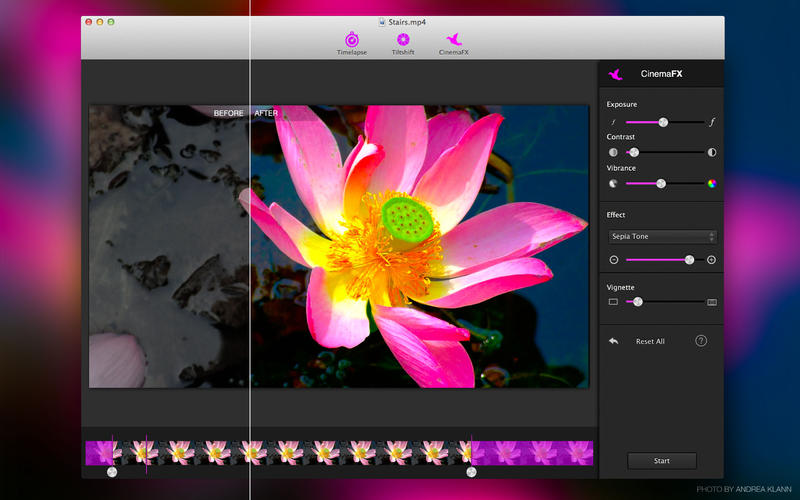Click the Vignette label
This screenshot has width=800, height=500.
point(620,288)
